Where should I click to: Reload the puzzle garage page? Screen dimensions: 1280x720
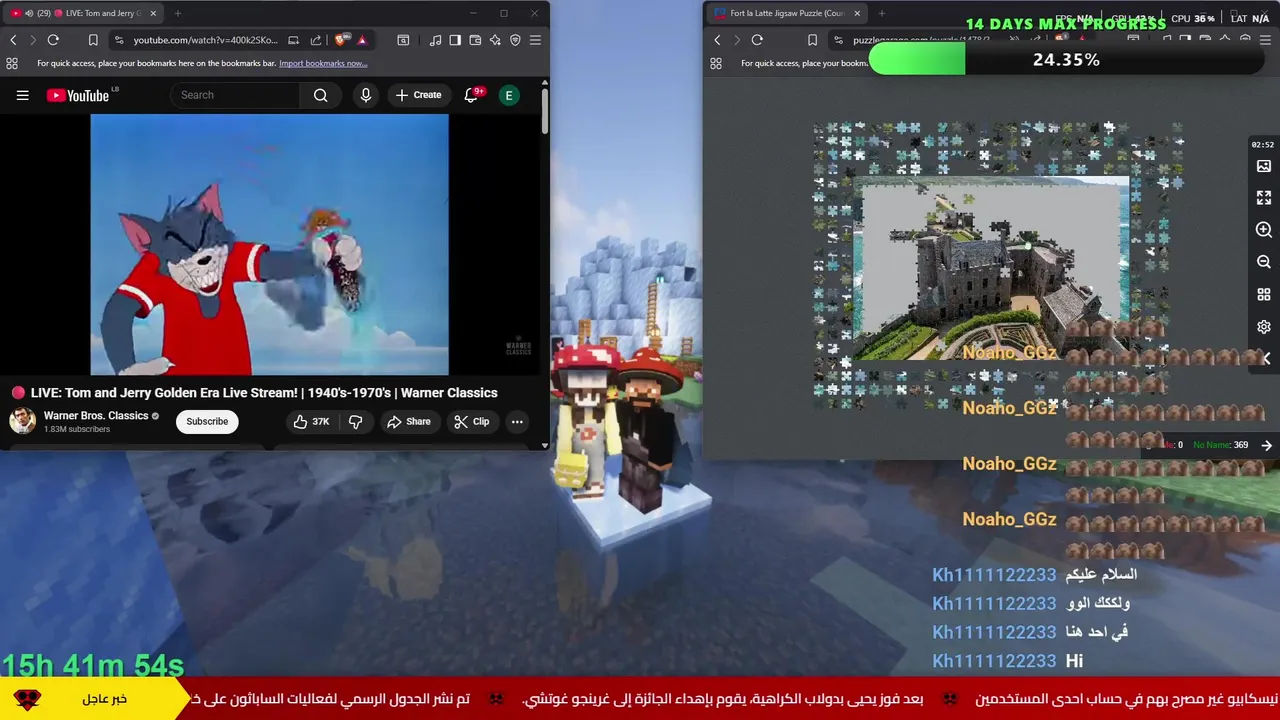[x=757, y=40]
